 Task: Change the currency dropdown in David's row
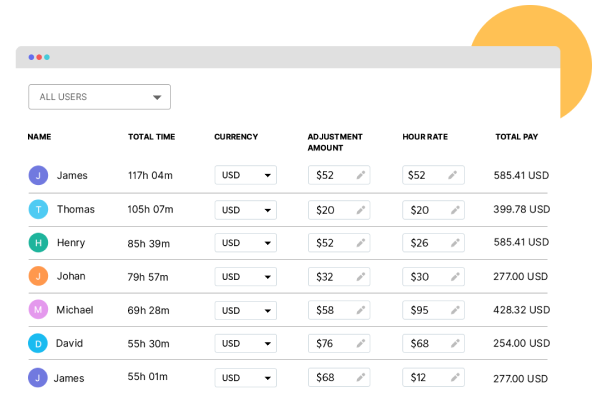coord(246,343)
